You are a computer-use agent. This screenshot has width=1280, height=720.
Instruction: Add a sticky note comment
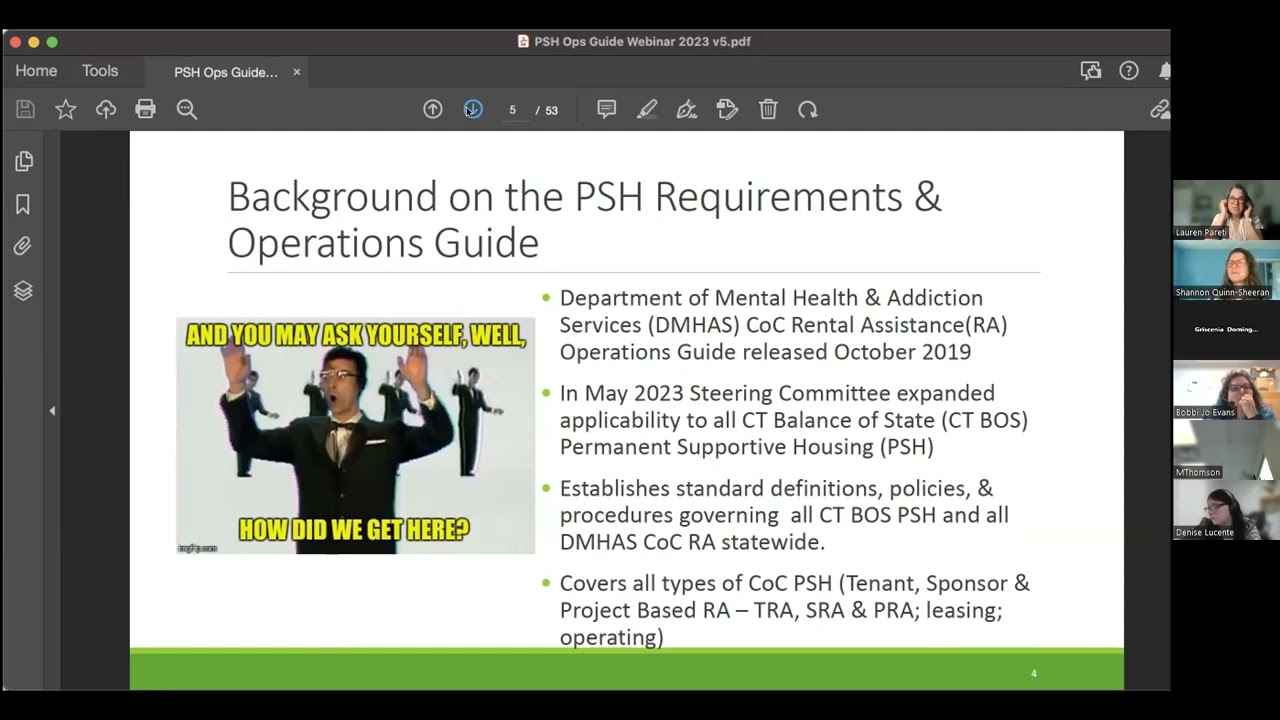click(607, 109)
